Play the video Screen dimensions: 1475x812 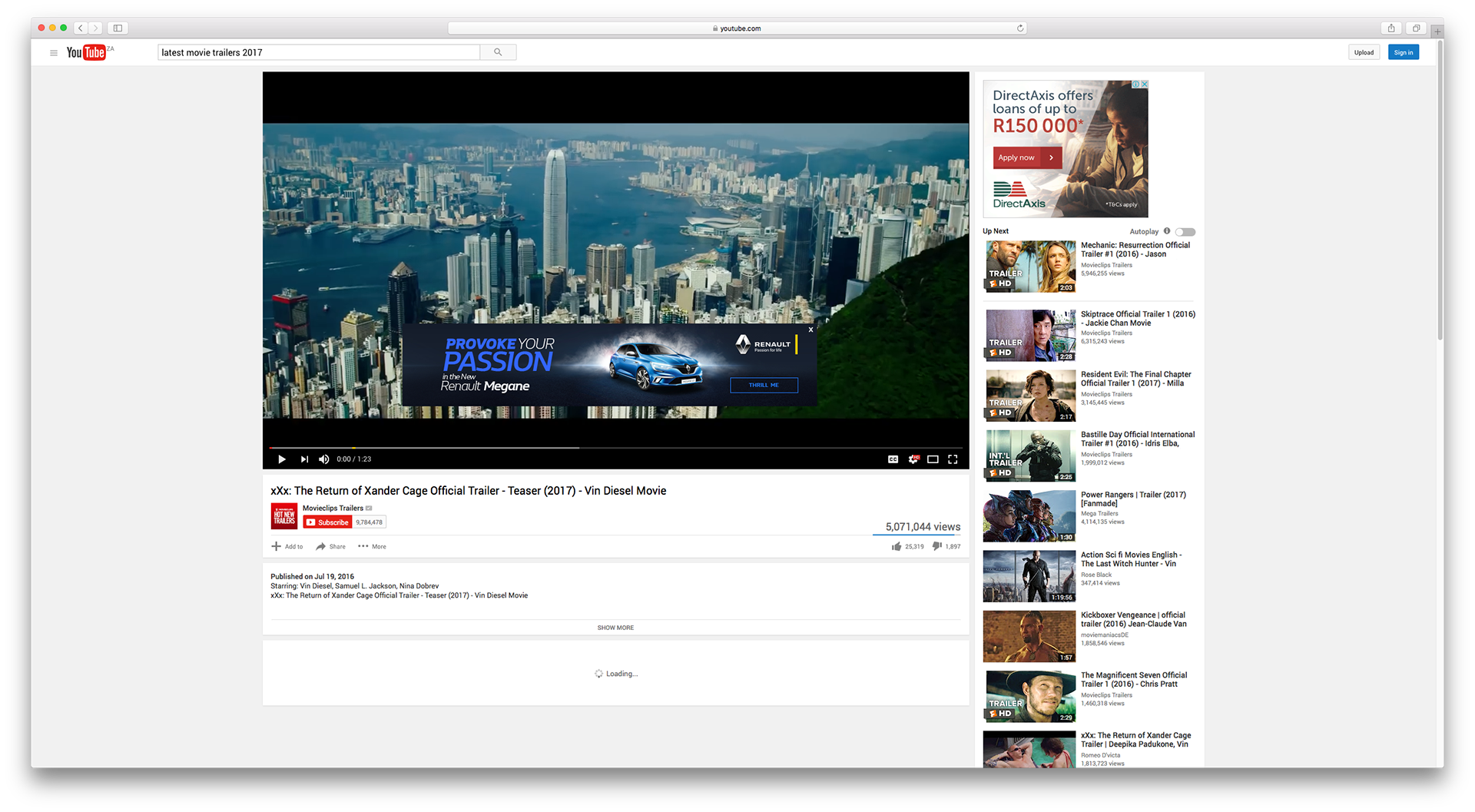pyautogui.click(x=282, y=459)
